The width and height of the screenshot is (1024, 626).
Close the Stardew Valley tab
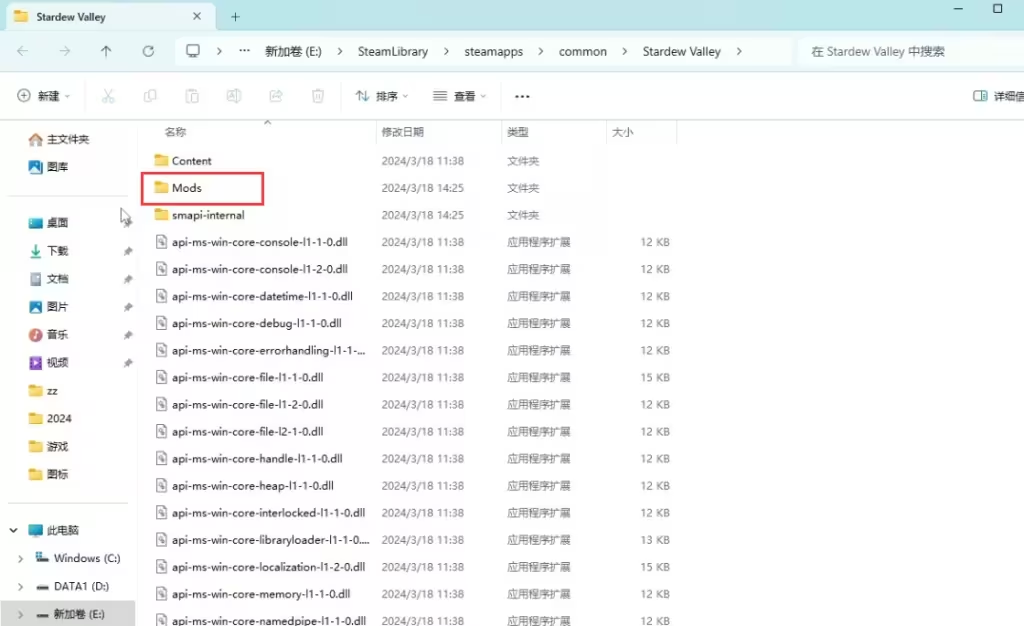coord(197,16)
